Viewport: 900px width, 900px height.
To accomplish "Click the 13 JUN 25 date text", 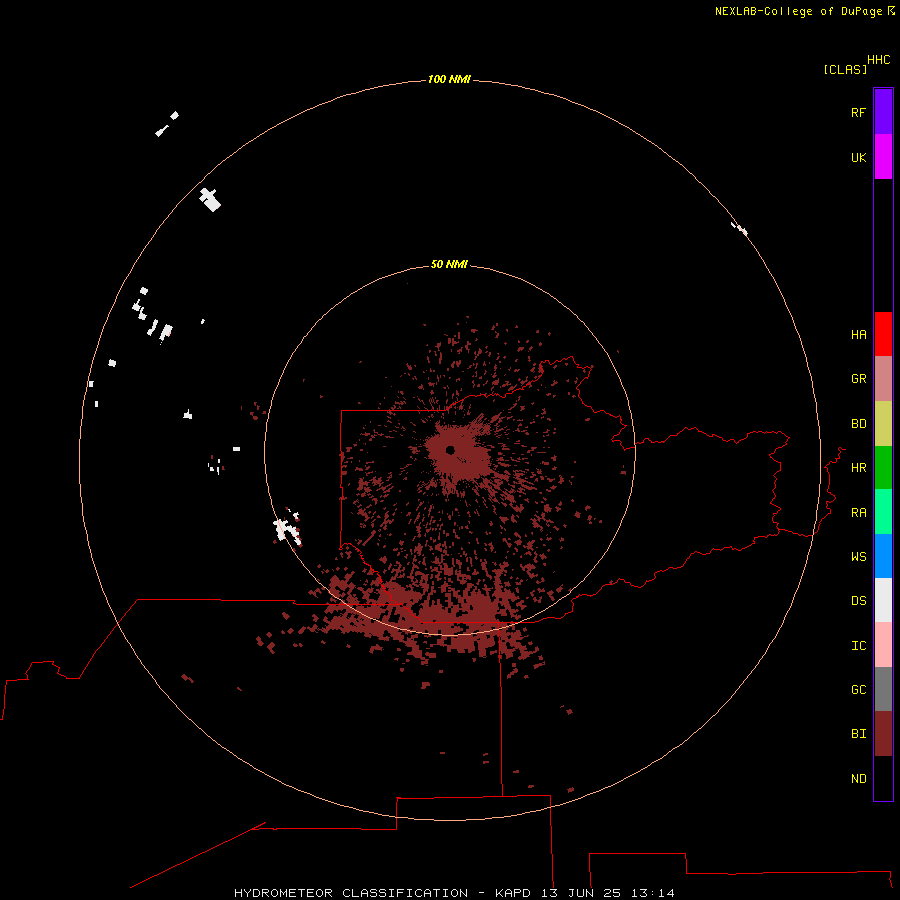I will (x=581, y=893).
